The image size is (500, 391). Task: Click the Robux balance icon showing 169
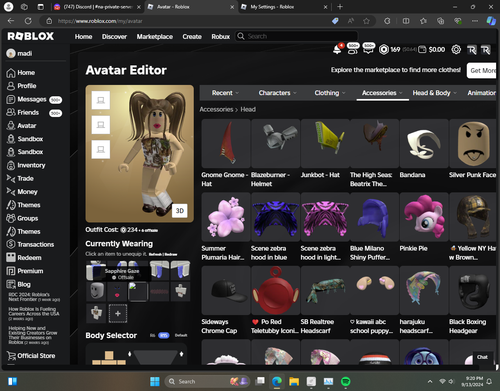[384, 50]
